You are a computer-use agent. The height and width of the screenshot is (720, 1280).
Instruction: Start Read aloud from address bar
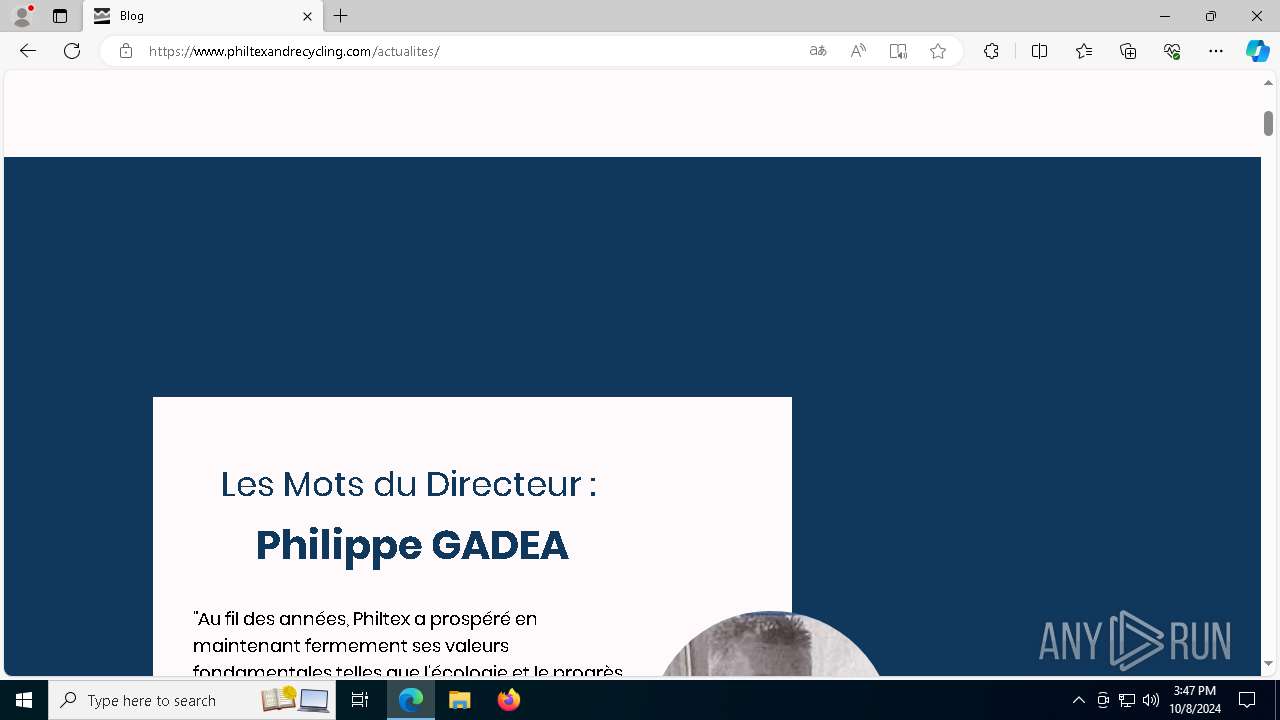858,51
